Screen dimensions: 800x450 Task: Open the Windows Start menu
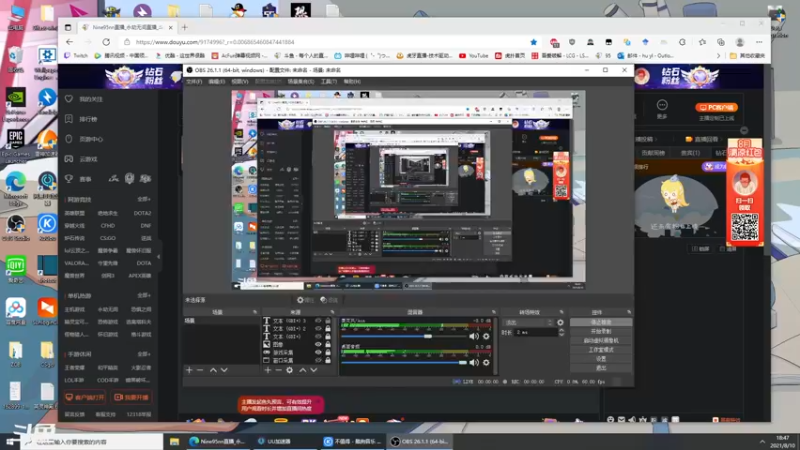click(x=10, y=442)
